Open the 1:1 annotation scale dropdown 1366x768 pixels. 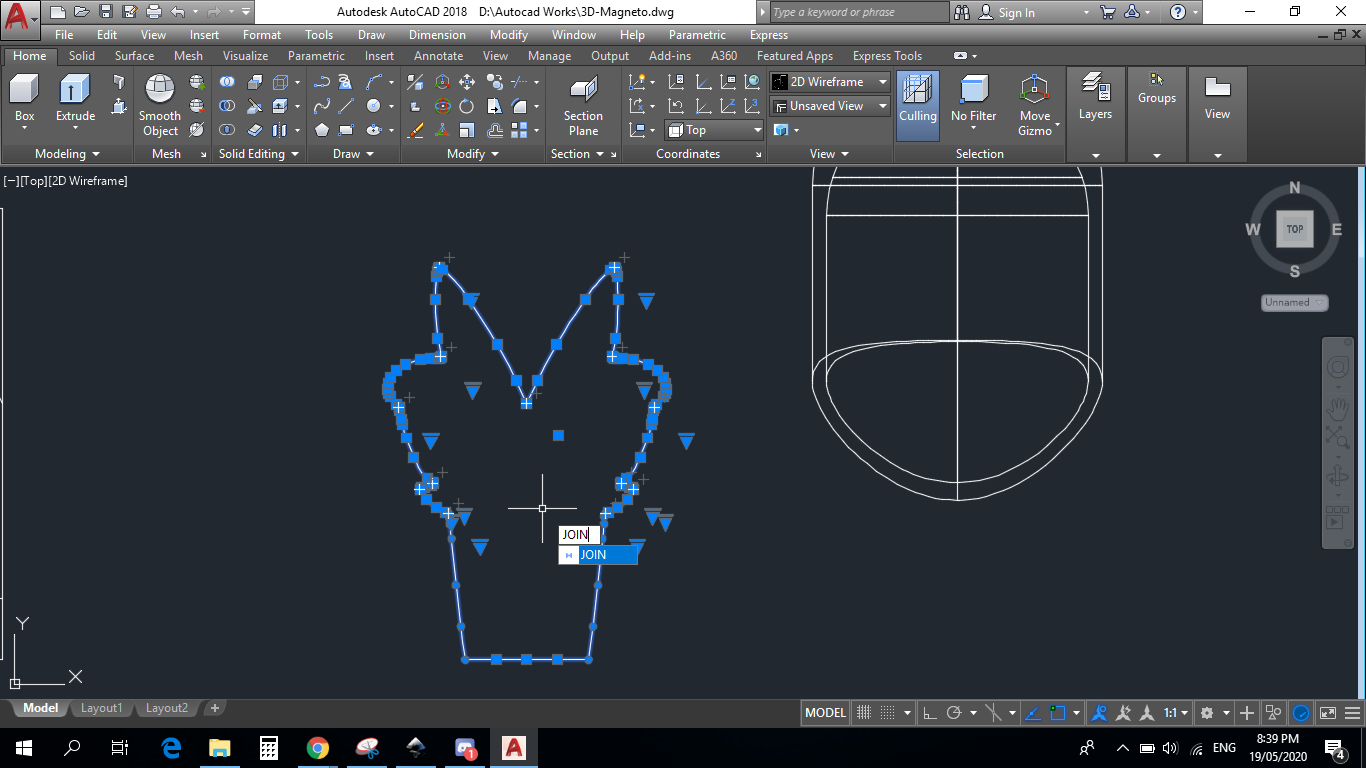1176,713
